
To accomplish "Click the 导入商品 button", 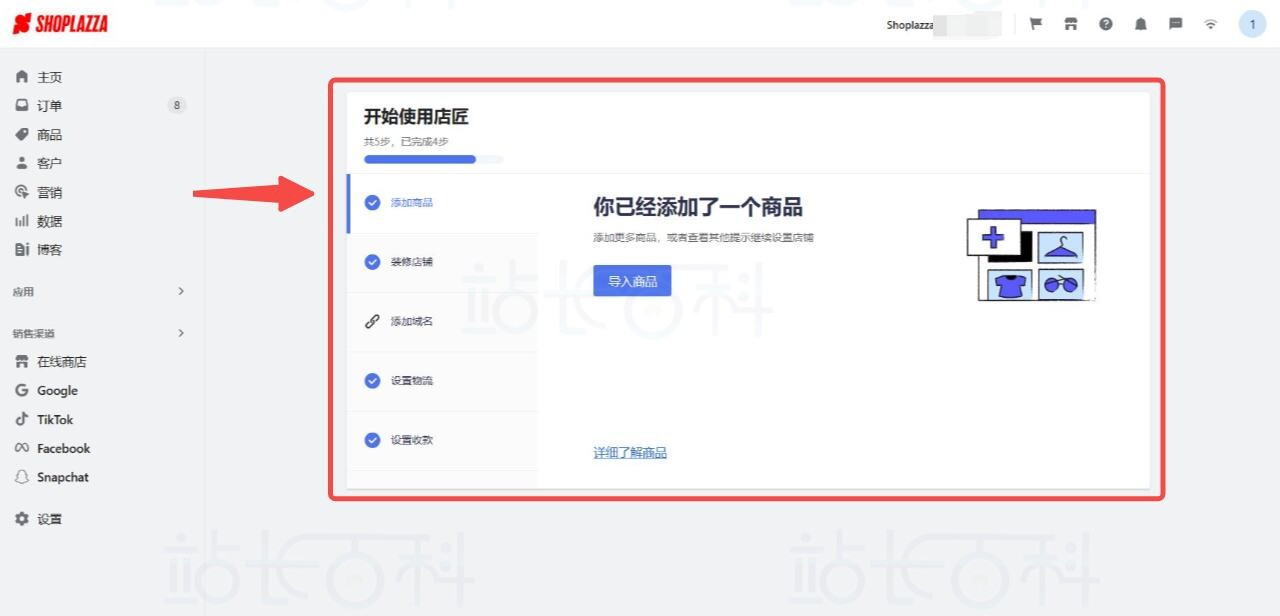I will click(x=632, y=281).
